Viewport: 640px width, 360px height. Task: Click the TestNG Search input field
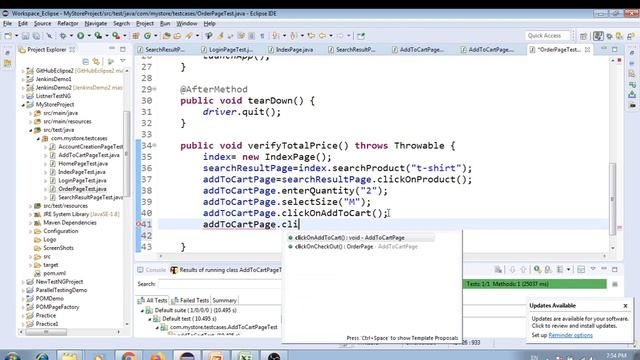click(x=220, y=284)
